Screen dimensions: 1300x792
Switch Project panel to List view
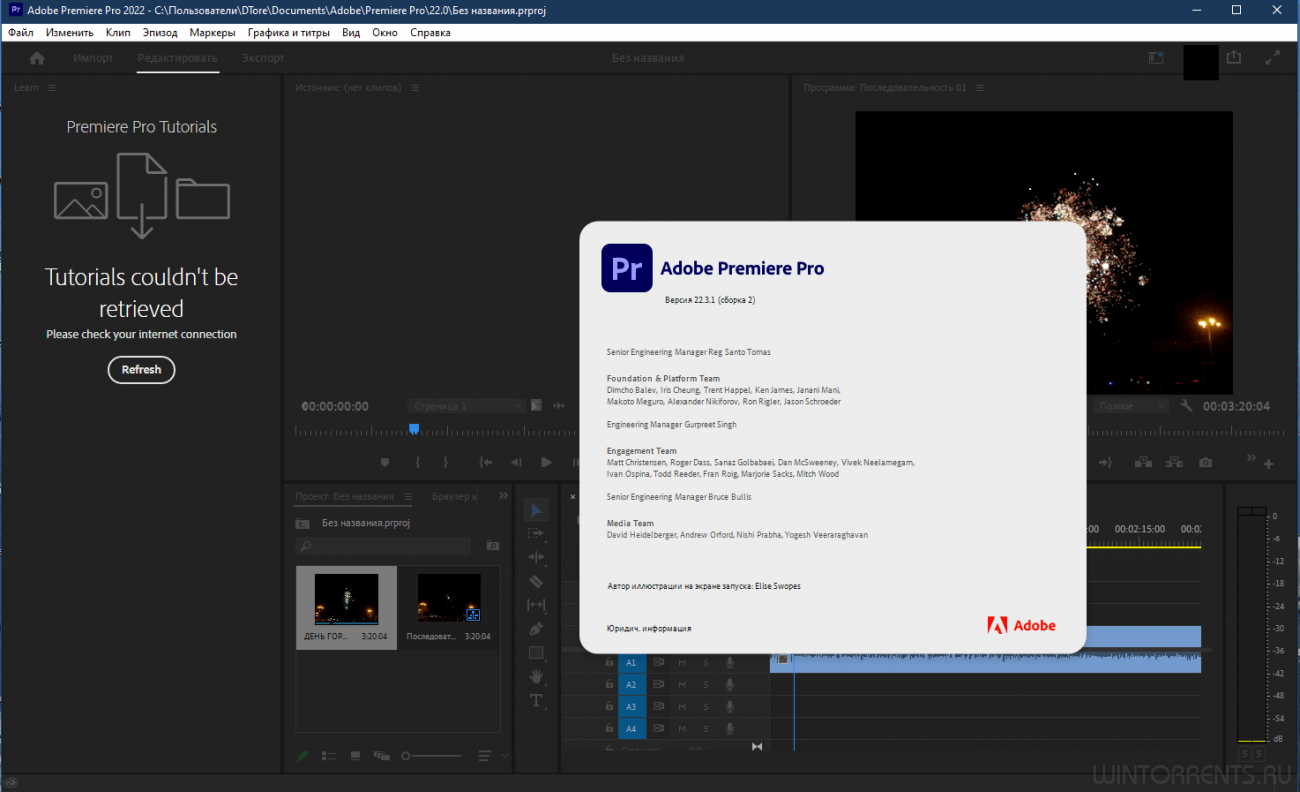329,756
